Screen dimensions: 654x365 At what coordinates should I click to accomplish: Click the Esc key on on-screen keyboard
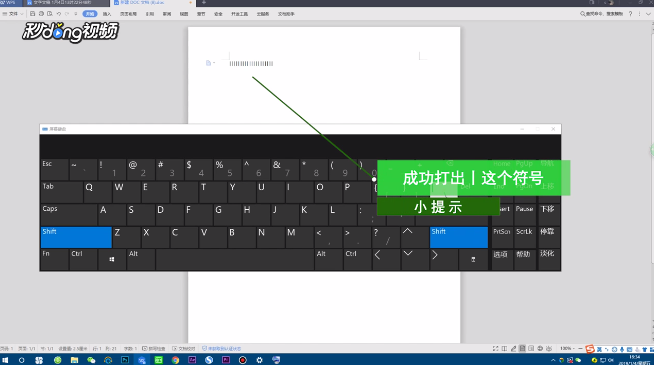(54, 169)
